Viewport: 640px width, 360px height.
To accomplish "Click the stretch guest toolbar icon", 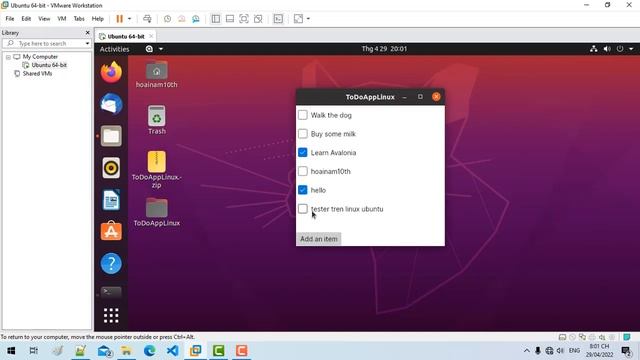I will coord(298,19).
